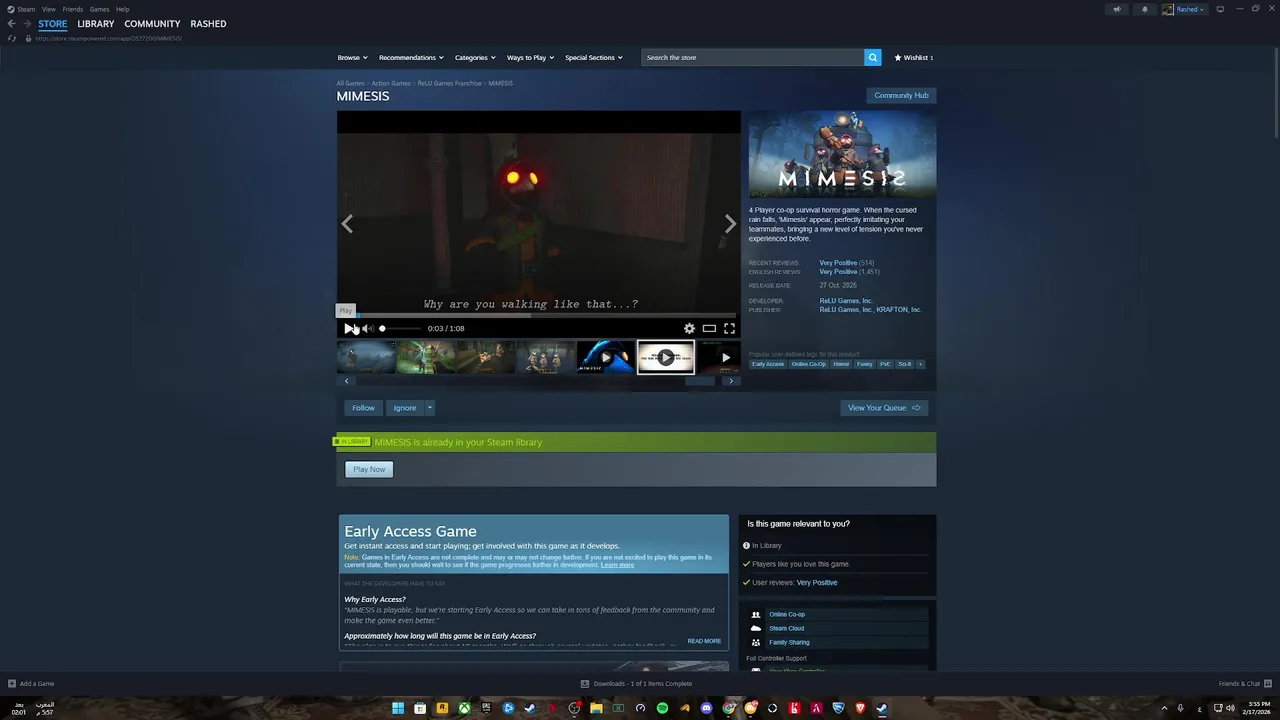The image size is (1280, 720).
Task: Open the COMMUNITY tab
Action: (x=152, y=24)
